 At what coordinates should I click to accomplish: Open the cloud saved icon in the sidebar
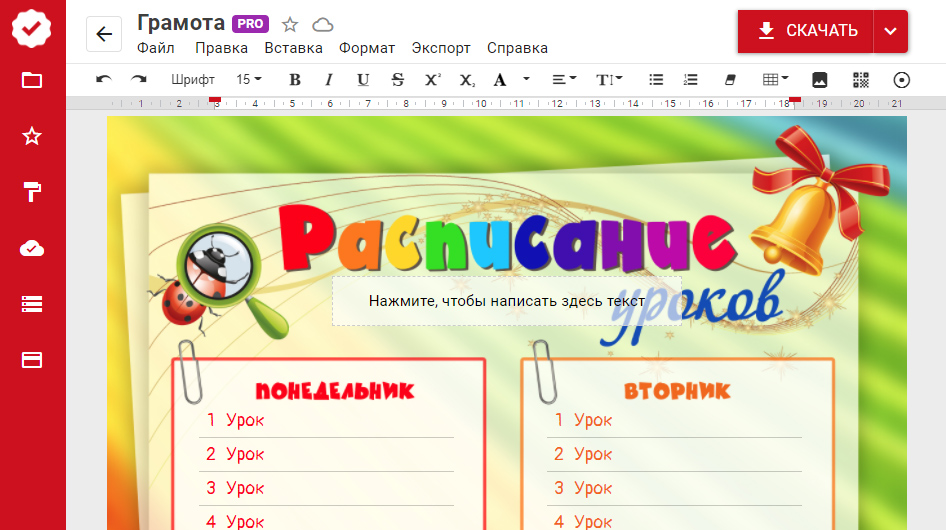click(31, 248)
